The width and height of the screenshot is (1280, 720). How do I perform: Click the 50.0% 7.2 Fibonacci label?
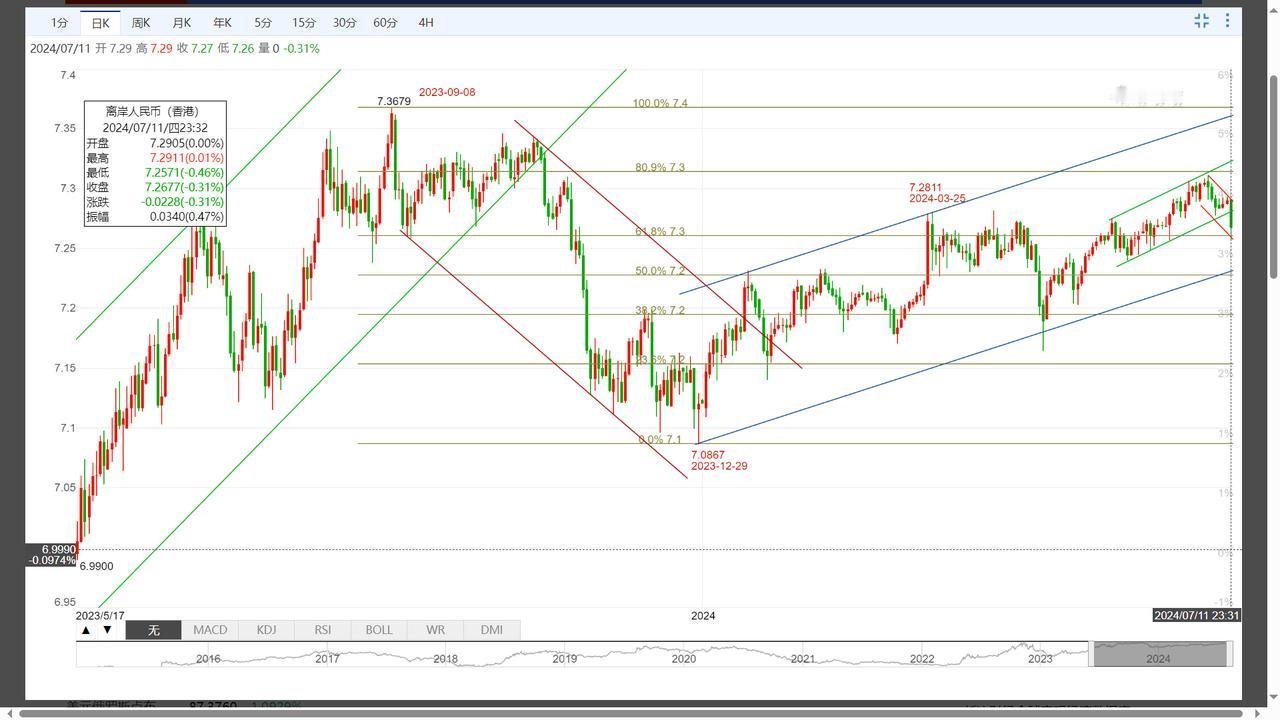coord(660,271)
